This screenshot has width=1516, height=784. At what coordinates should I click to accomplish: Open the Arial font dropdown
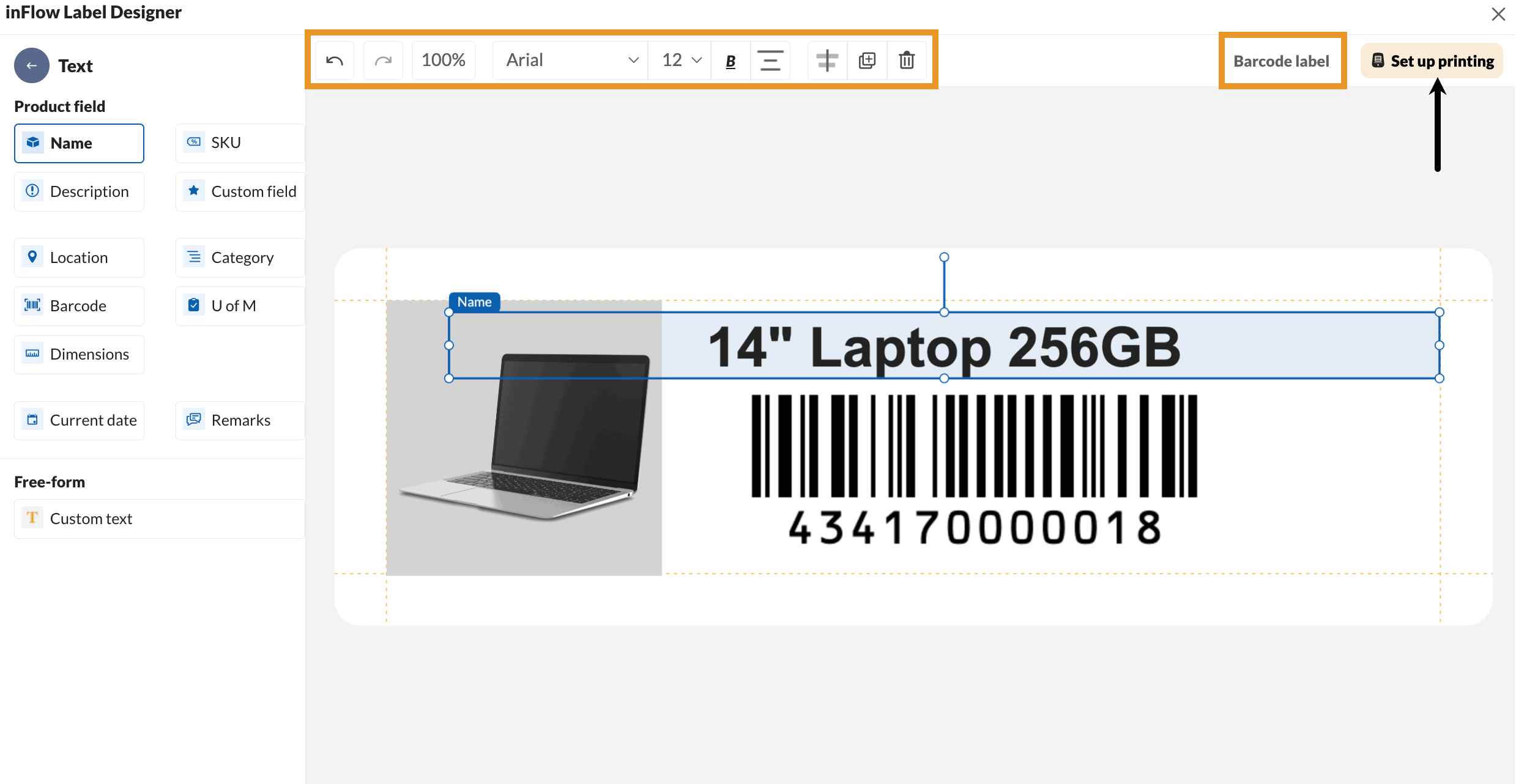point(571,61)
